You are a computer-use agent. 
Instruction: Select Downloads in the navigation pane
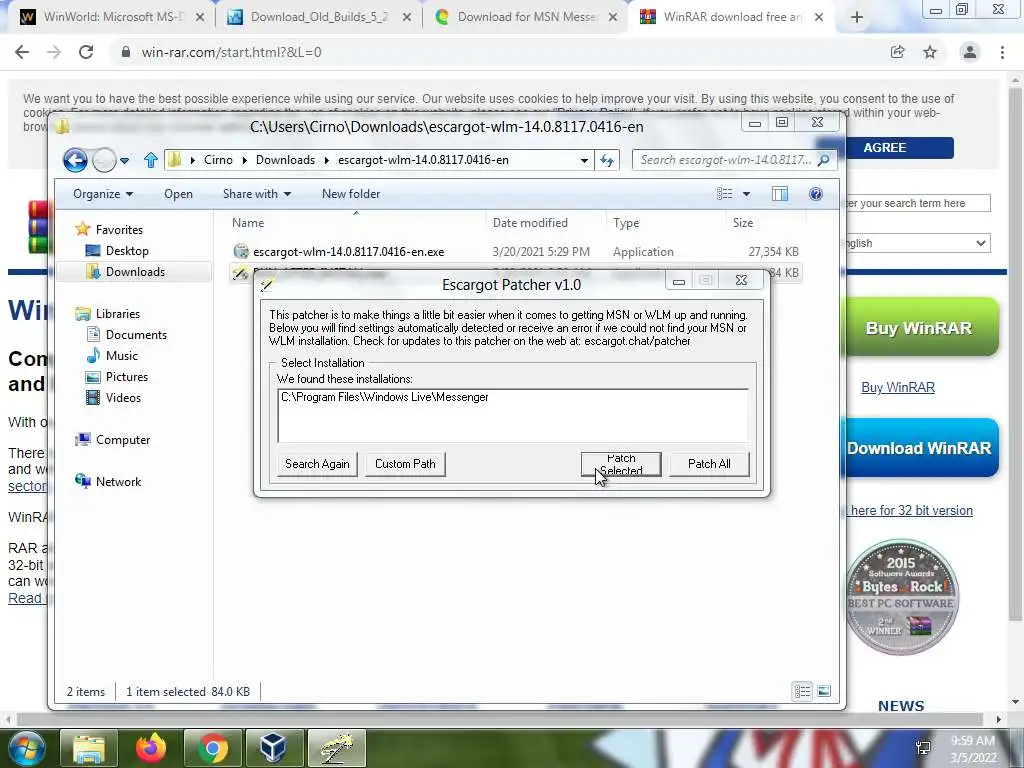pos(126,272)
